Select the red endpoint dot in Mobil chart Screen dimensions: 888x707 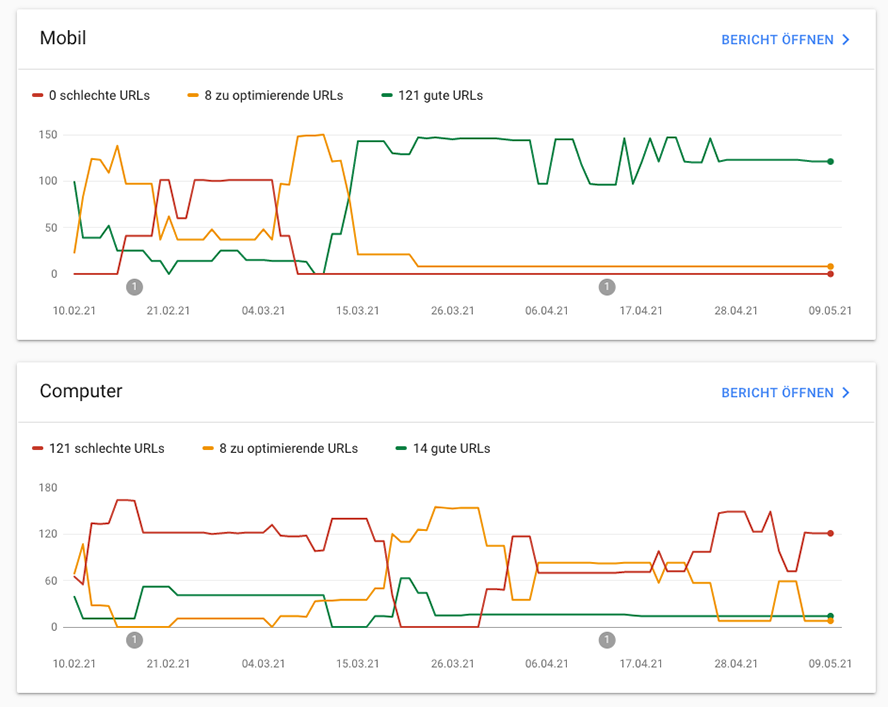[x=831, y=274]
